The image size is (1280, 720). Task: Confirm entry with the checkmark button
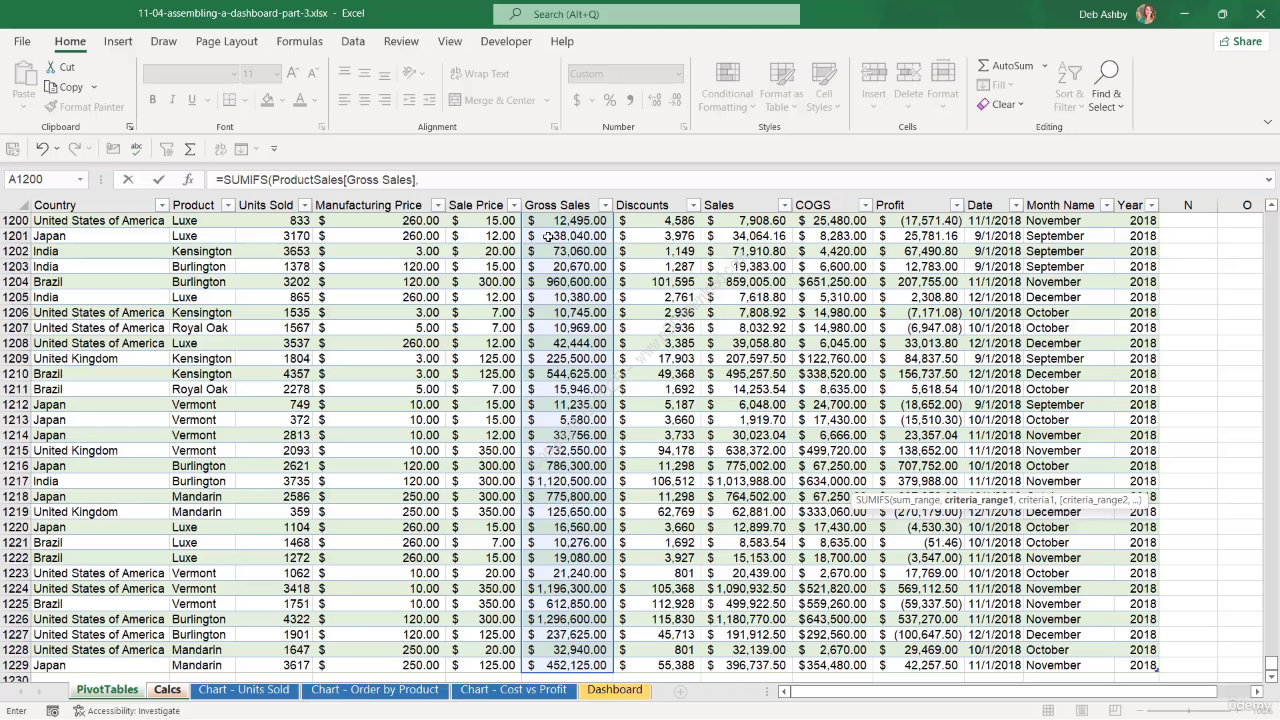[158, 179]
